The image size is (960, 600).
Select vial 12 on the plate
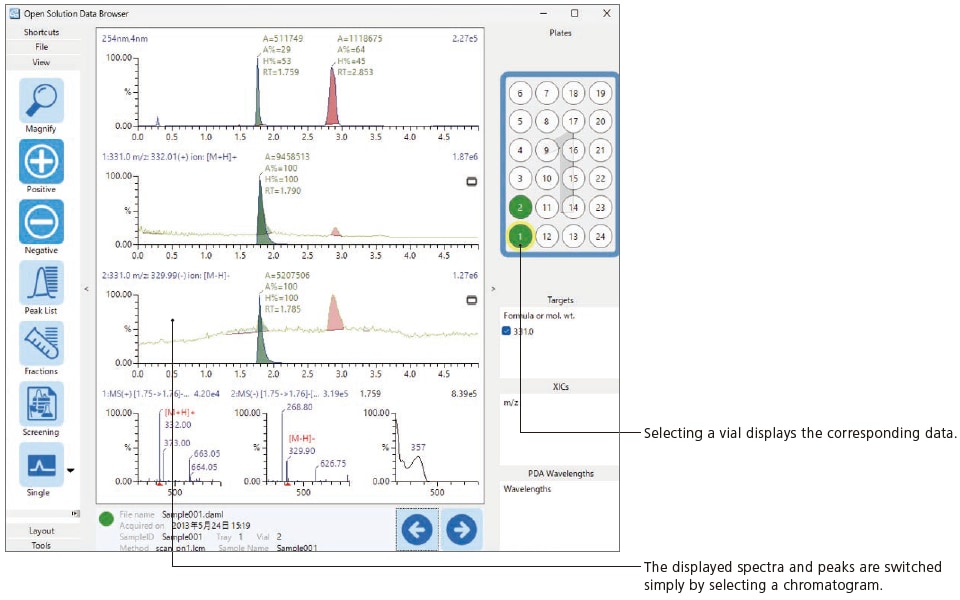pyautogui.click(x=546, y=237)
